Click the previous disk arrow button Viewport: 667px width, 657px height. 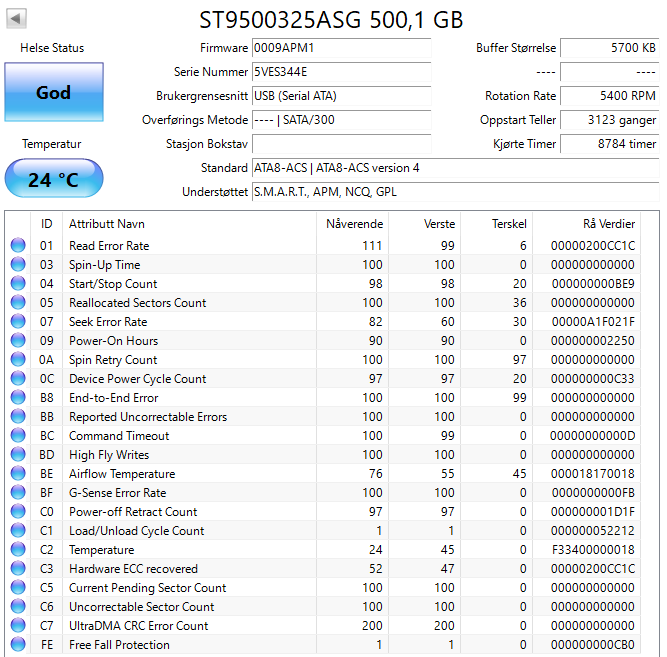tap(18, 19)
